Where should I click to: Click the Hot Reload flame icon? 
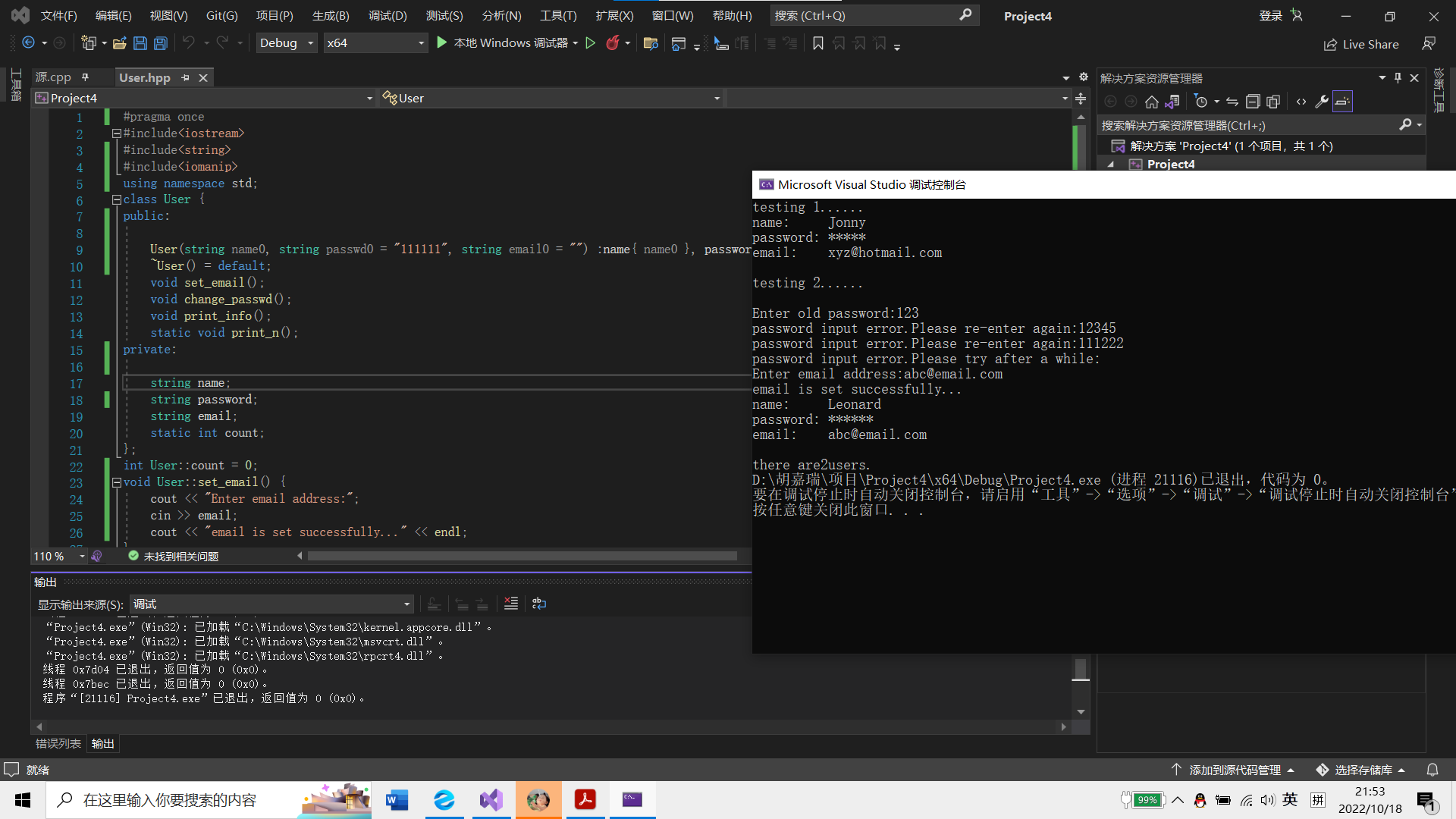(x=612, y=43)
